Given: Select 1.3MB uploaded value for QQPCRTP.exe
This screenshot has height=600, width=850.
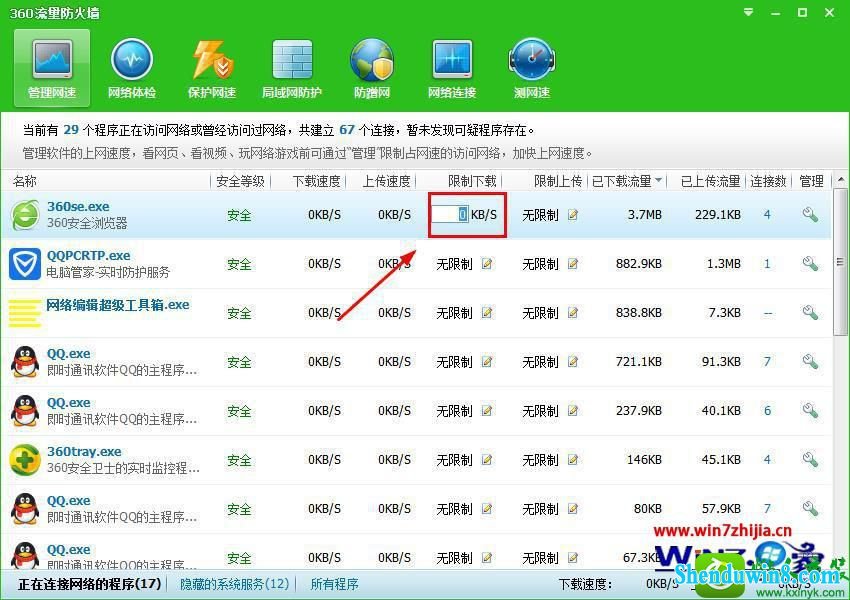Looking at the screenshot, I should [x=724, y=264].
